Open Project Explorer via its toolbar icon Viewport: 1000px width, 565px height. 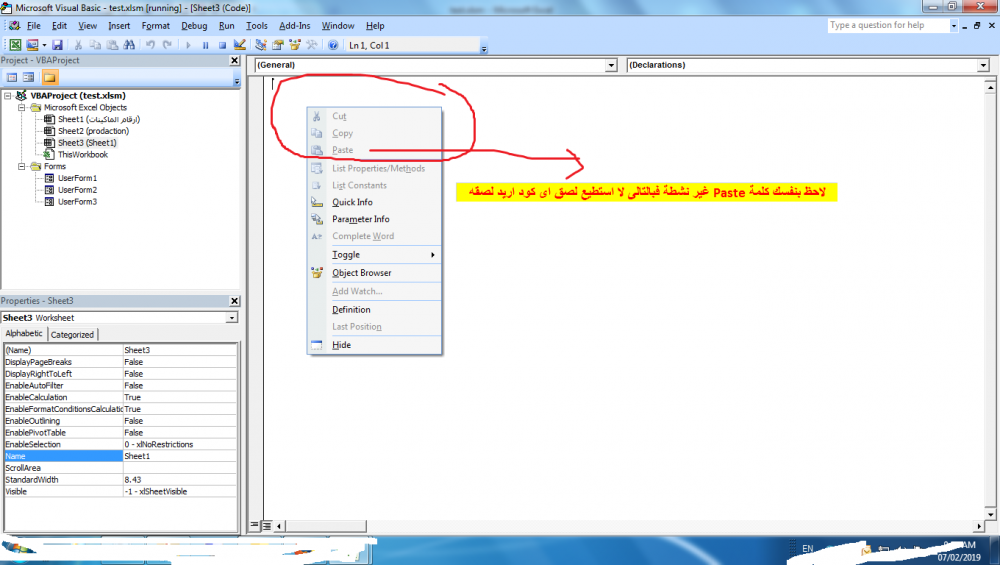[x=261, y=45]
